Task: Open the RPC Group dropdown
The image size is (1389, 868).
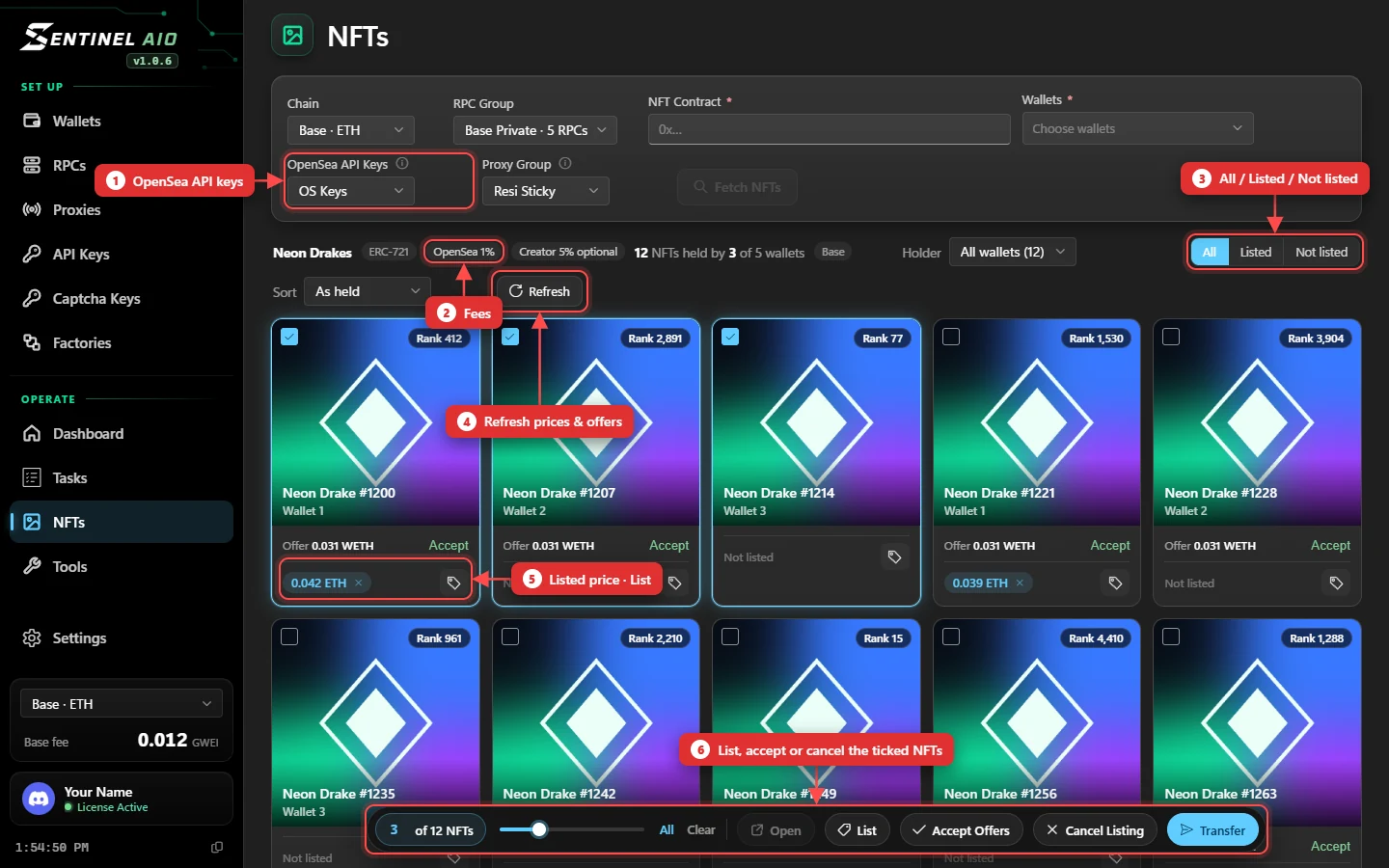Action: [534, 130]
